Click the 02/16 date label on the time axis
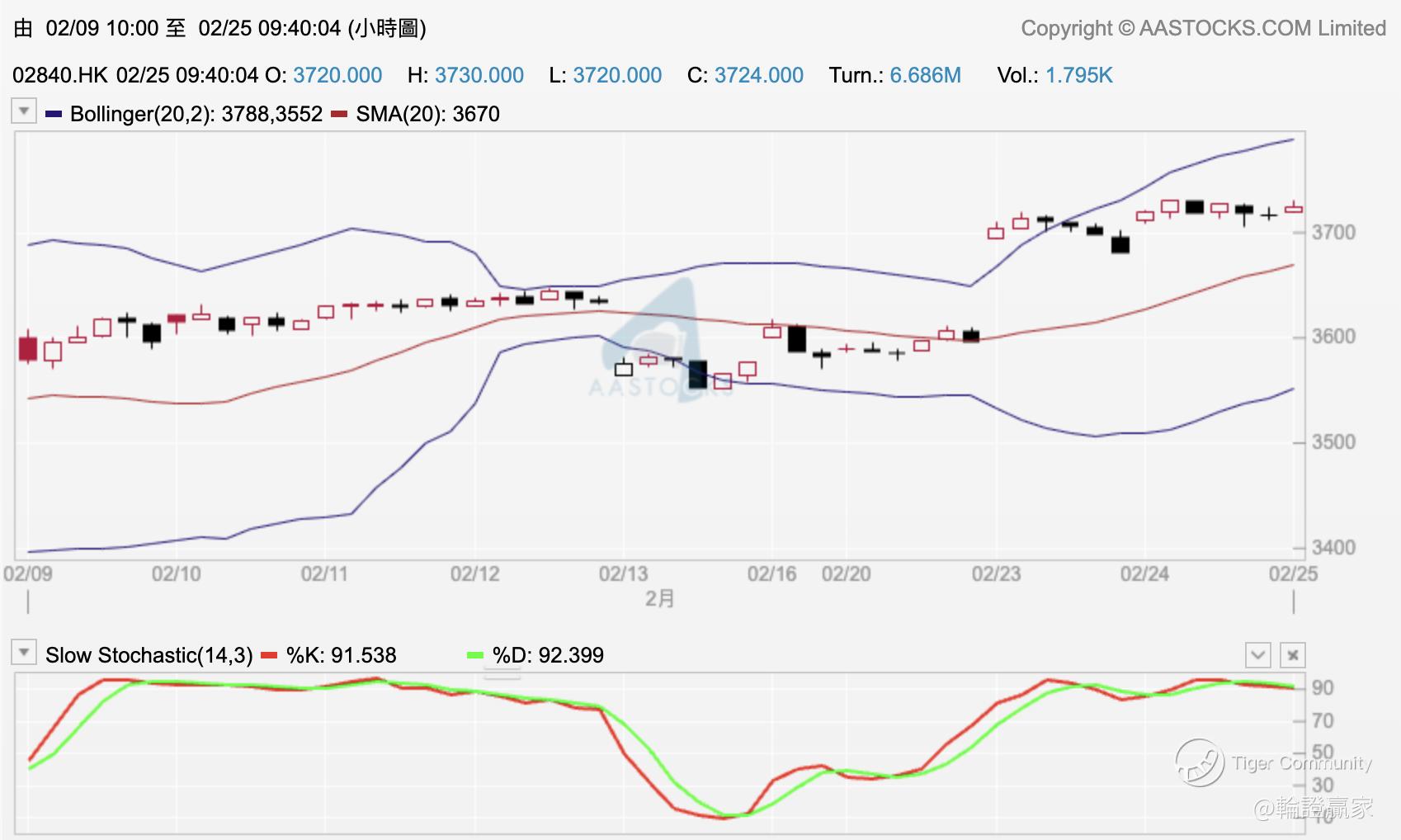 [772, 573]
